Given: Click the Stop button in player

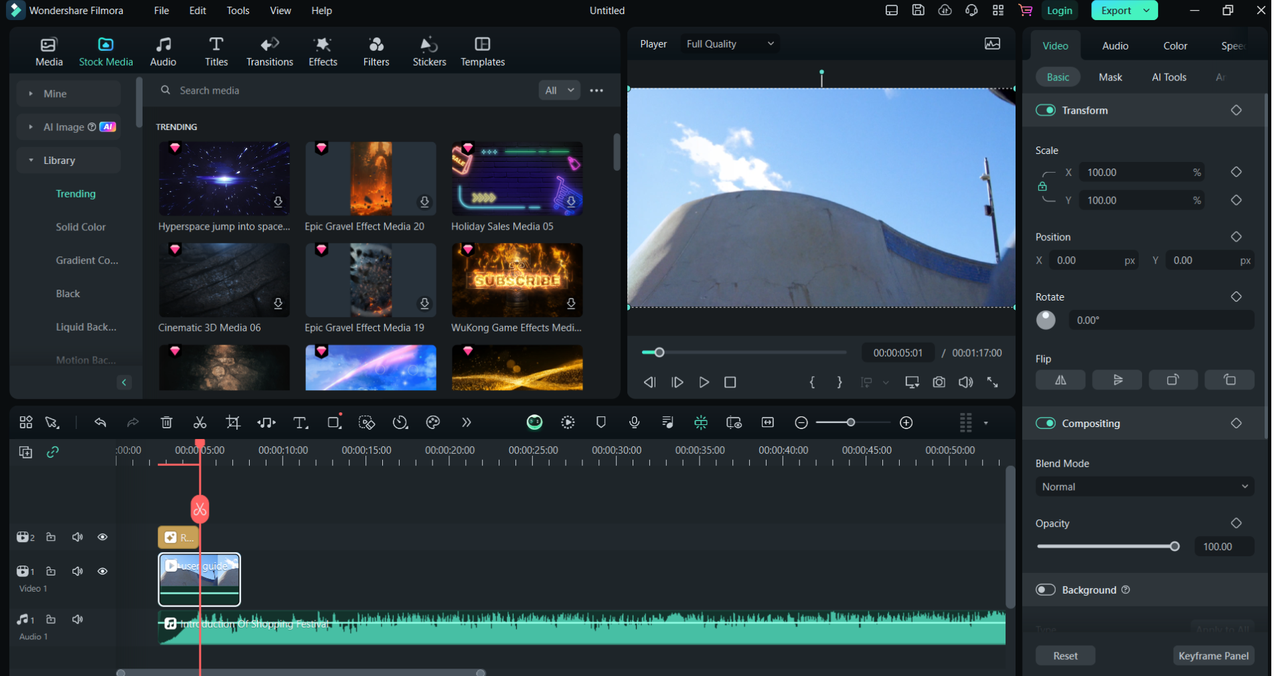Looking at the screenshot, I should [x=730, y=382].
